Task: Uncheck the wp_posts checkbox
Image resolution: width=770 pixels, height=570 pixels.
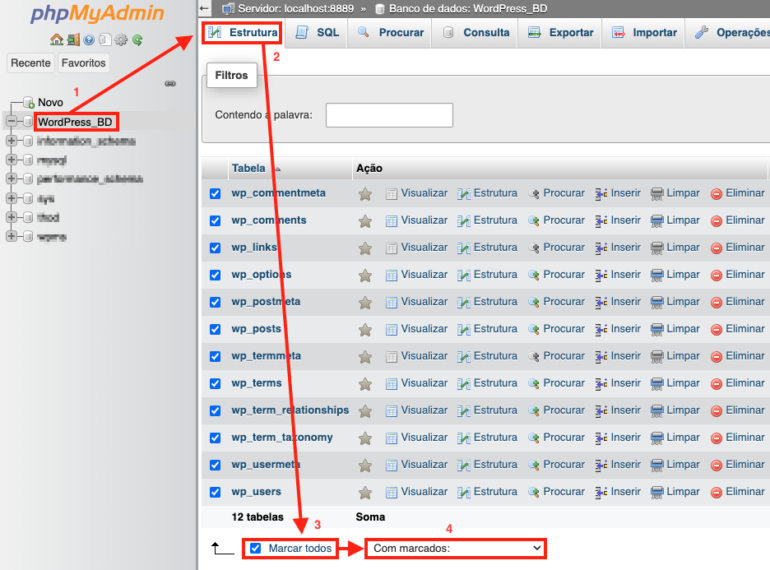Action: click(215, 329)
